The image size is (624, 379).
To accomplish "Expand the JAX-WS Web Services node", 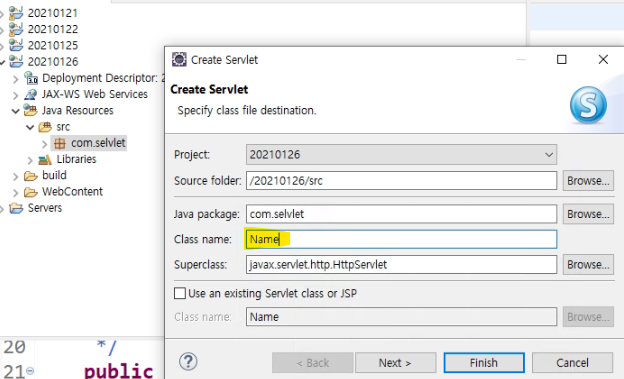I will tap(16, 95).
